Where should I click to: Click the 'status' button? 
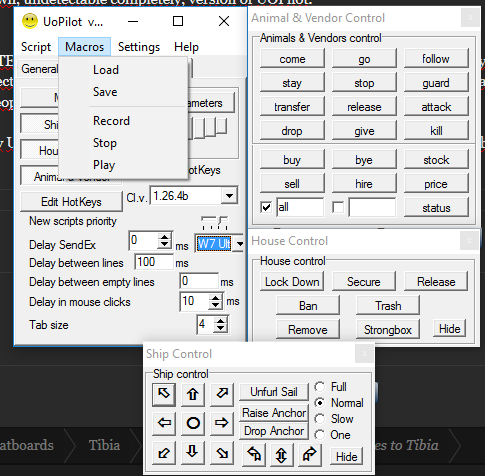tap(436, 208)
